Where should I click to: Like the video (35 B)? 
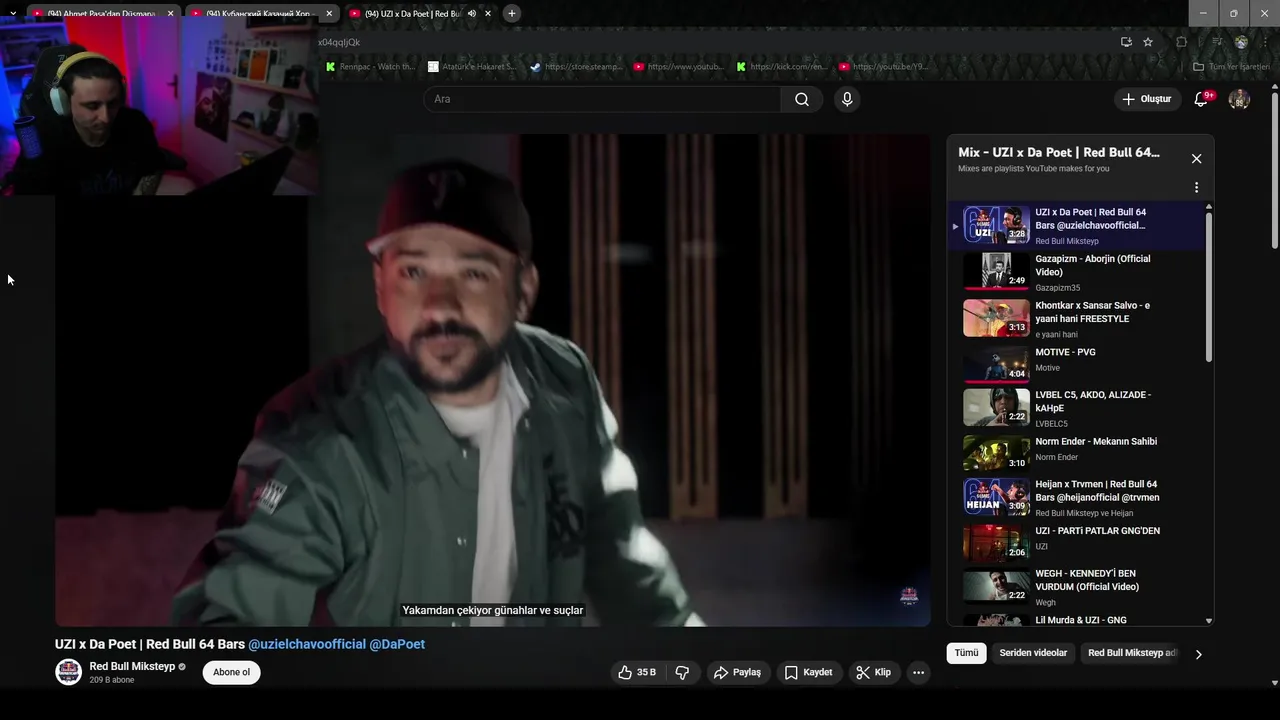coord(637,672)
